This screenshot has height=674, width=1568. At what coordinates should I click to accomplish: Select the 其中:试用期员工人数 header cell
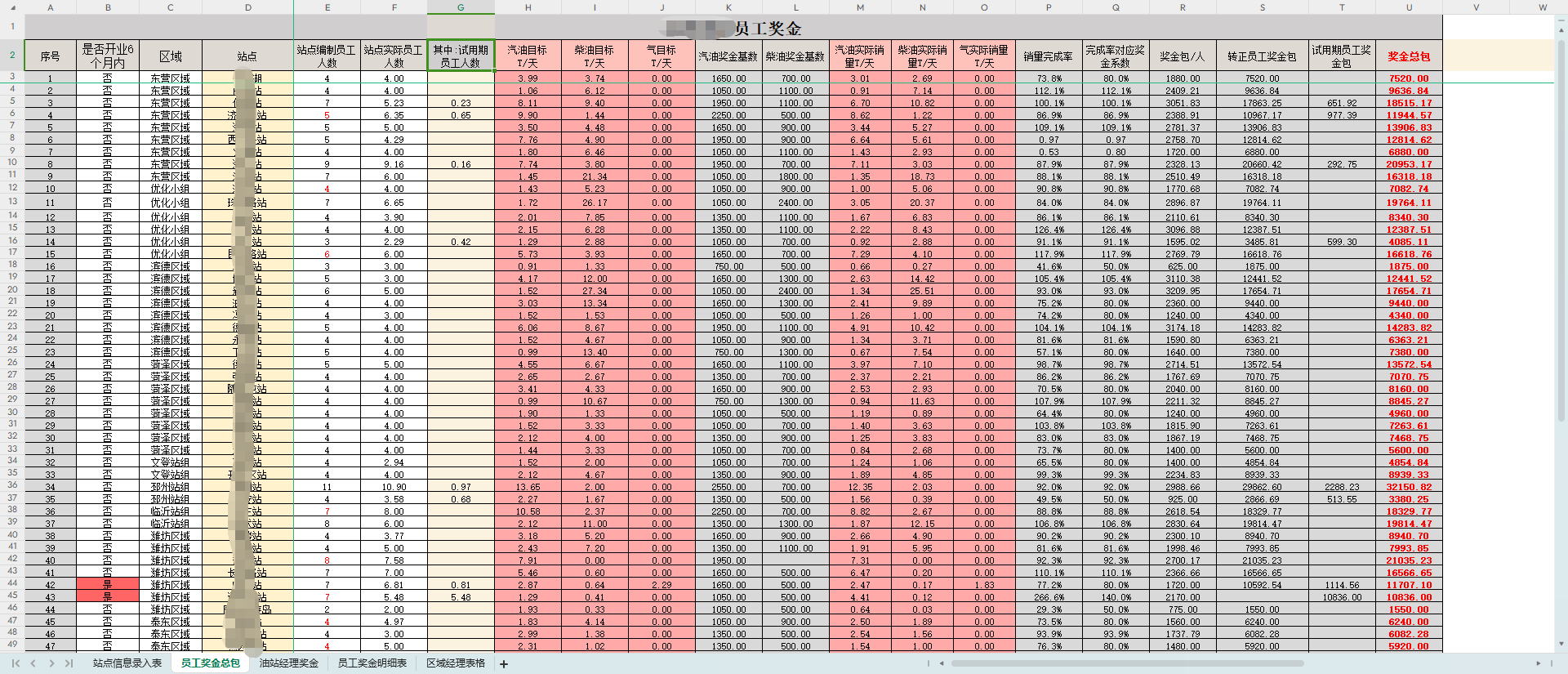coord(461,56)
